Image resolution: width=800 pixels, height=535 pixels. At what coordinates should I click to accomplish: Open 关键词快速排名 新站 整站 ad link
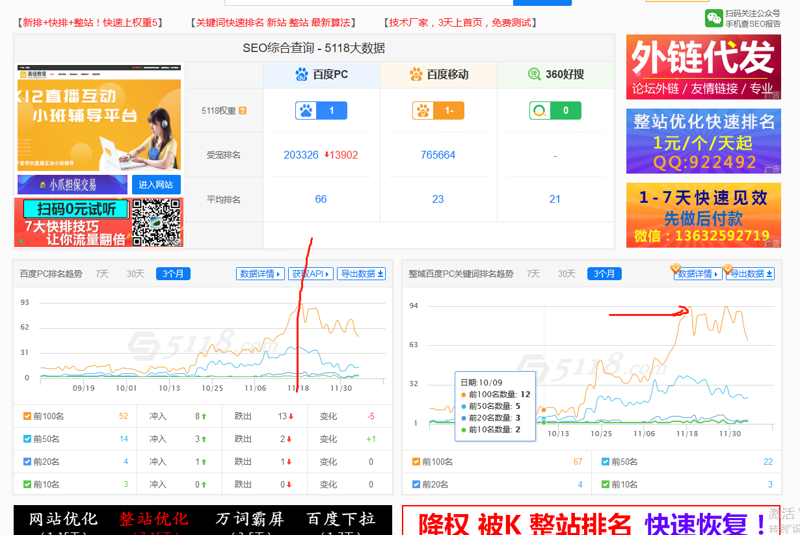coord(273,22)
